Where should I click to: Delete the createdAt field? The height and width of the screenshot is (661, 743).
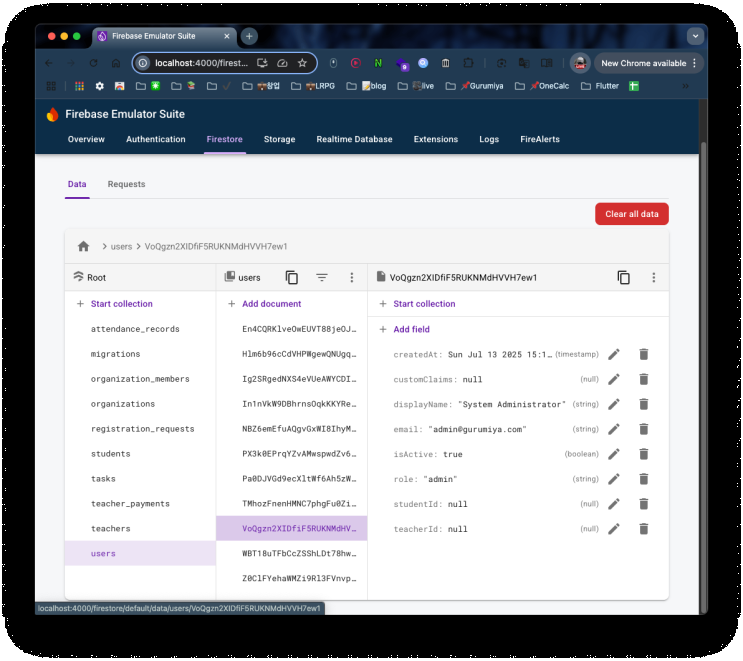643,354
